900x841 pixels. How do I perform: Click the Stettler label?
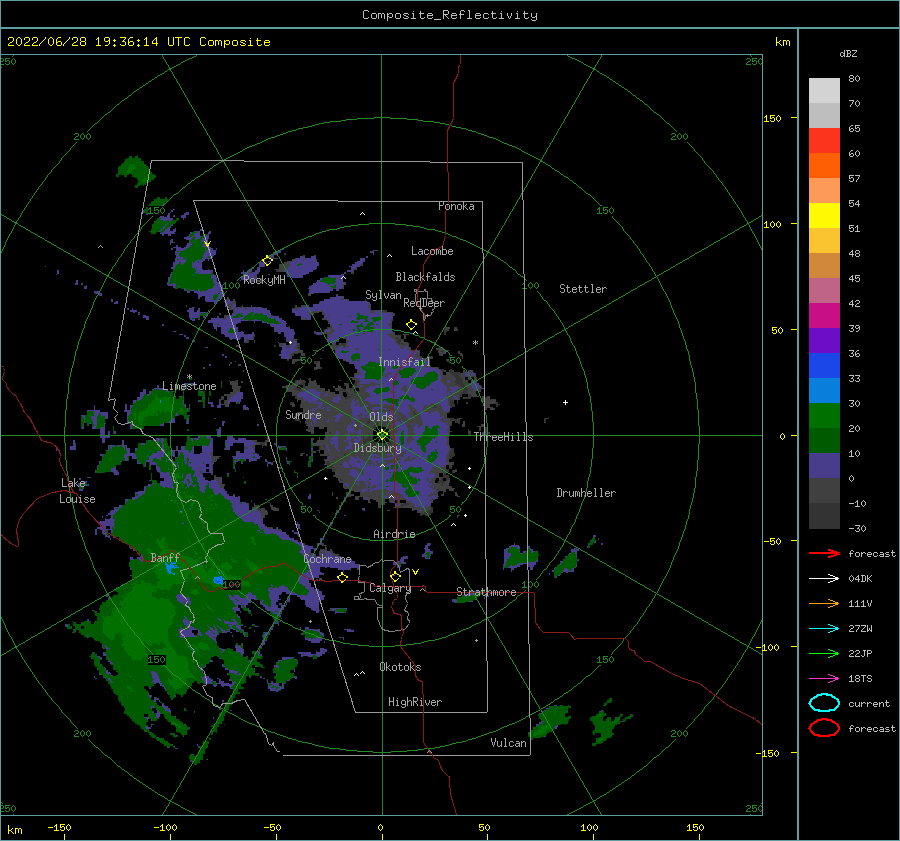pyautogui.click(x=583, y=289)
